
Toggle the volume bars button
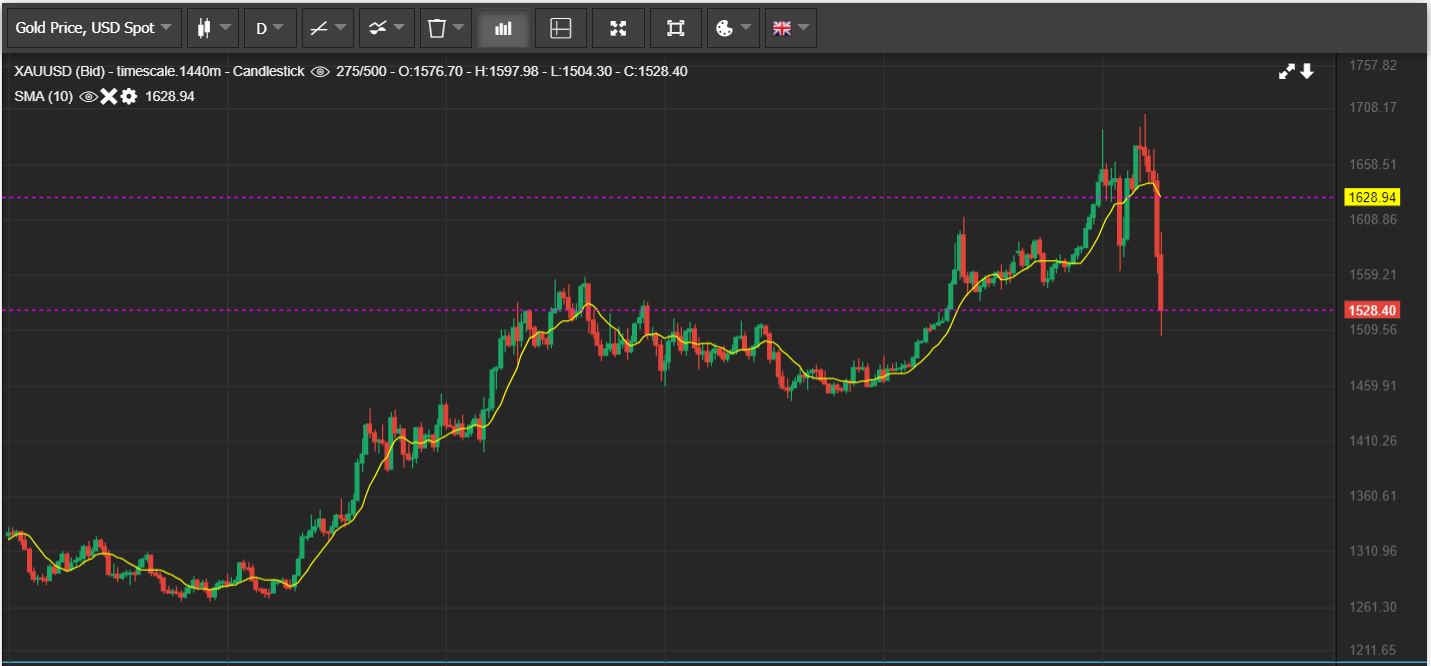pyautogui.click(x=503, y=28)
